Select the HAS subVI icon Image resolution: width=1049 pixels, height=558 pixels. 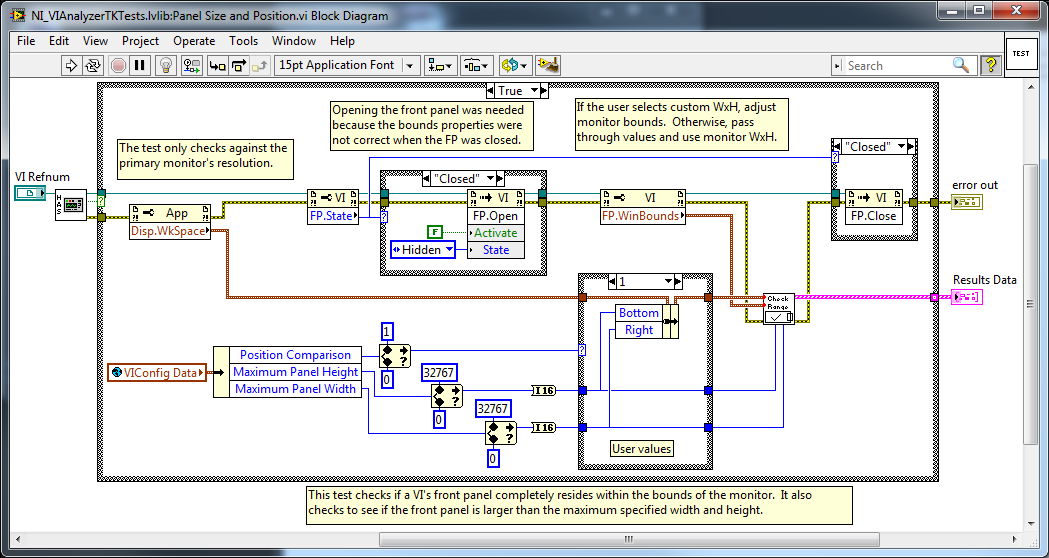point(71,205)
